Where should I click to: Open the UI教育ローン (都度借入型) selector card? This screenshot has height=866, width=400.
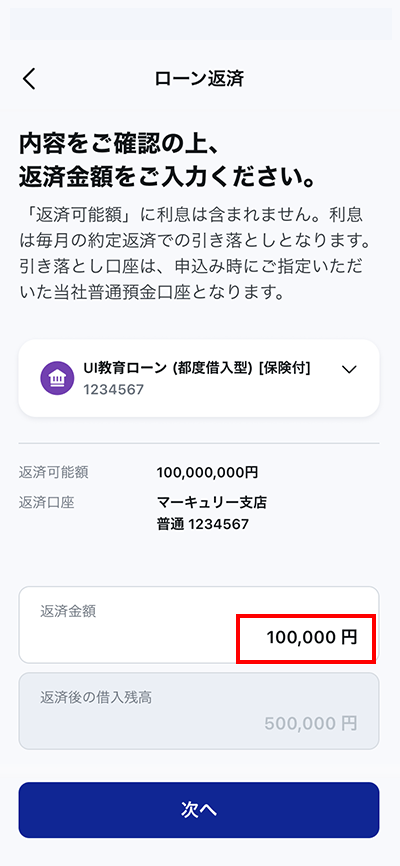(x=199, y=378)
